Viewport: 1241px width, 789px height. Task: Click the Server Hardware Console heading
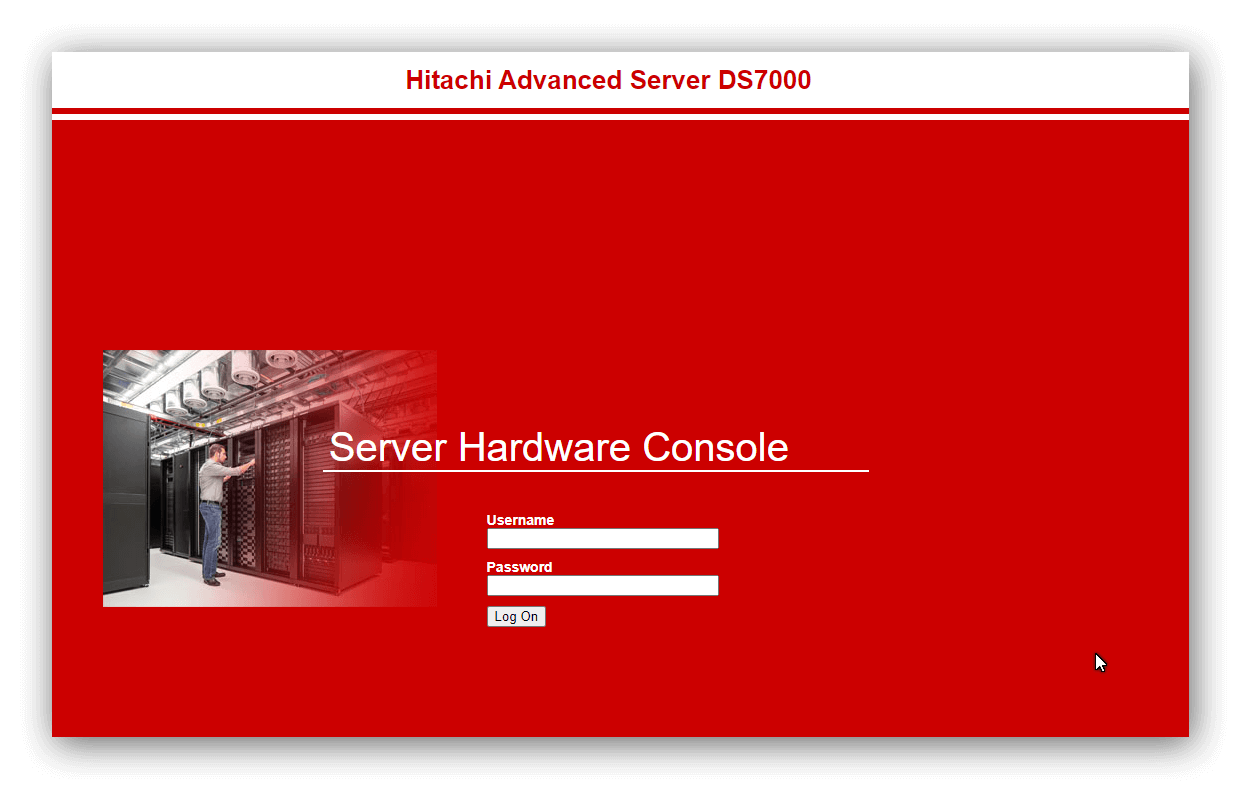[558, 447]
